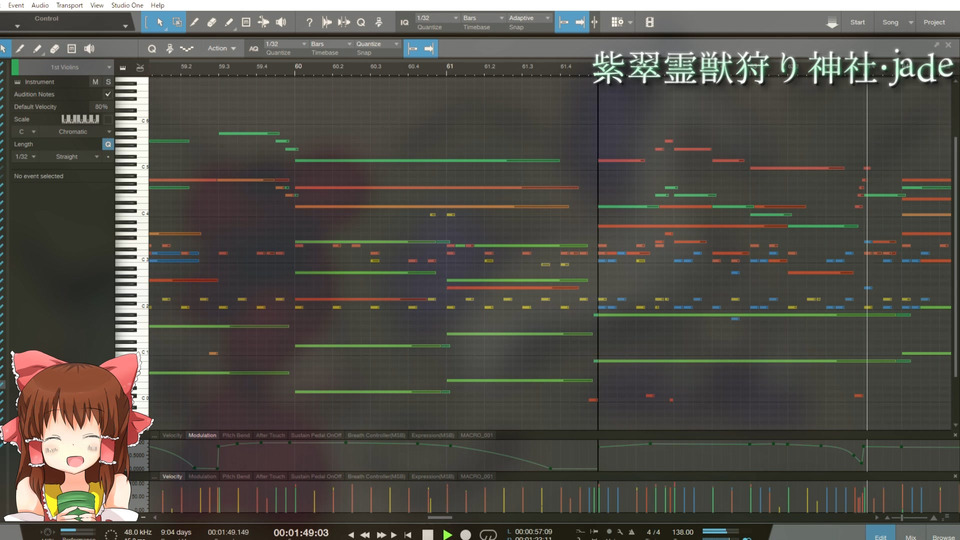Open the top toolbar Adaptive Snap dropdown
This screenshot has height=540, width=960.
pos(530,18)
